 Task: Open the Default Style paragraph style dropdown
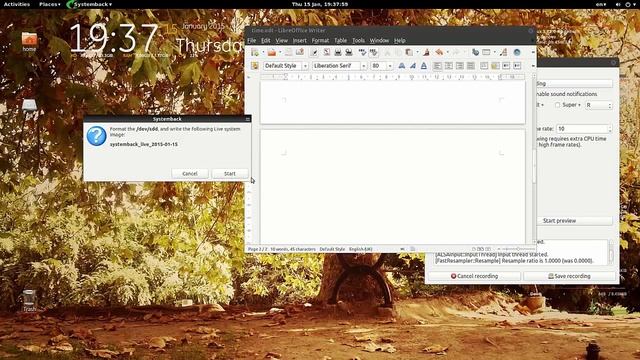(x=305, y=66)
